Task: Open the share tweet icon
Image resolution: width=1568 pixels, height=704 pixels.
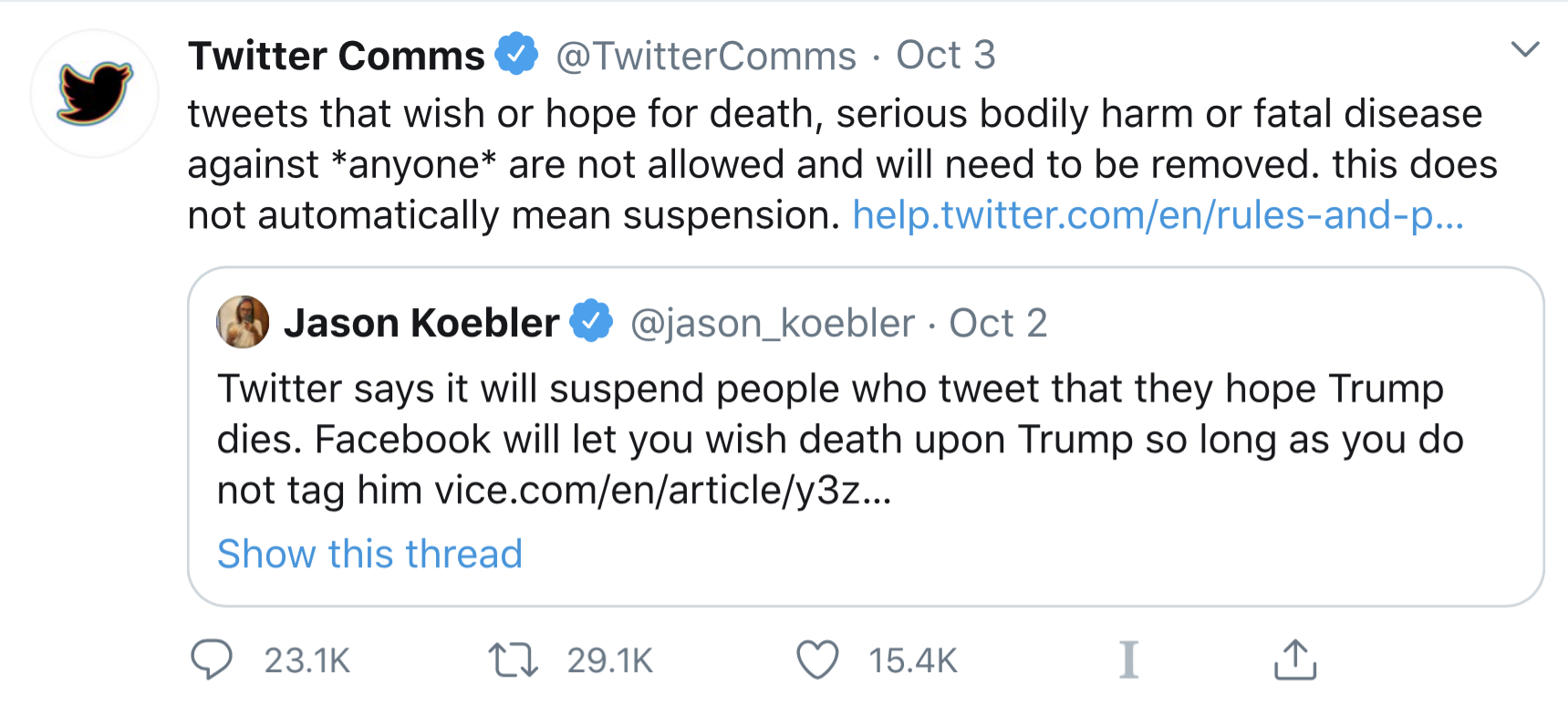Action: pyautogui.click(x=1294, y=659)
